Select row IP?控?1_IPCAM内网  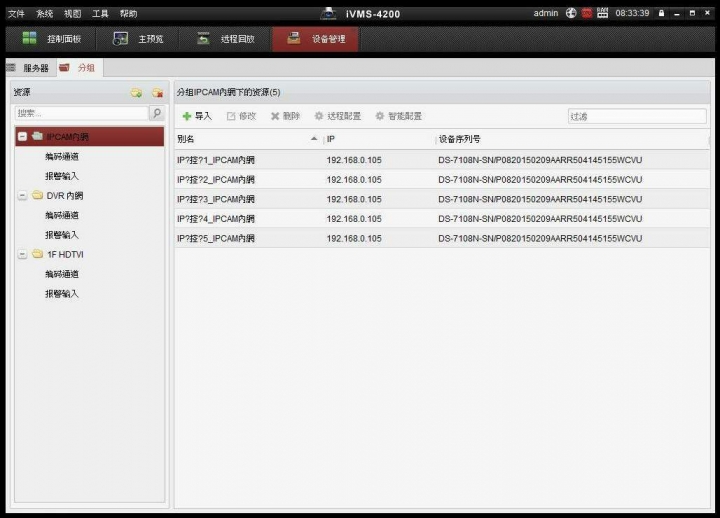click(442, 160)
